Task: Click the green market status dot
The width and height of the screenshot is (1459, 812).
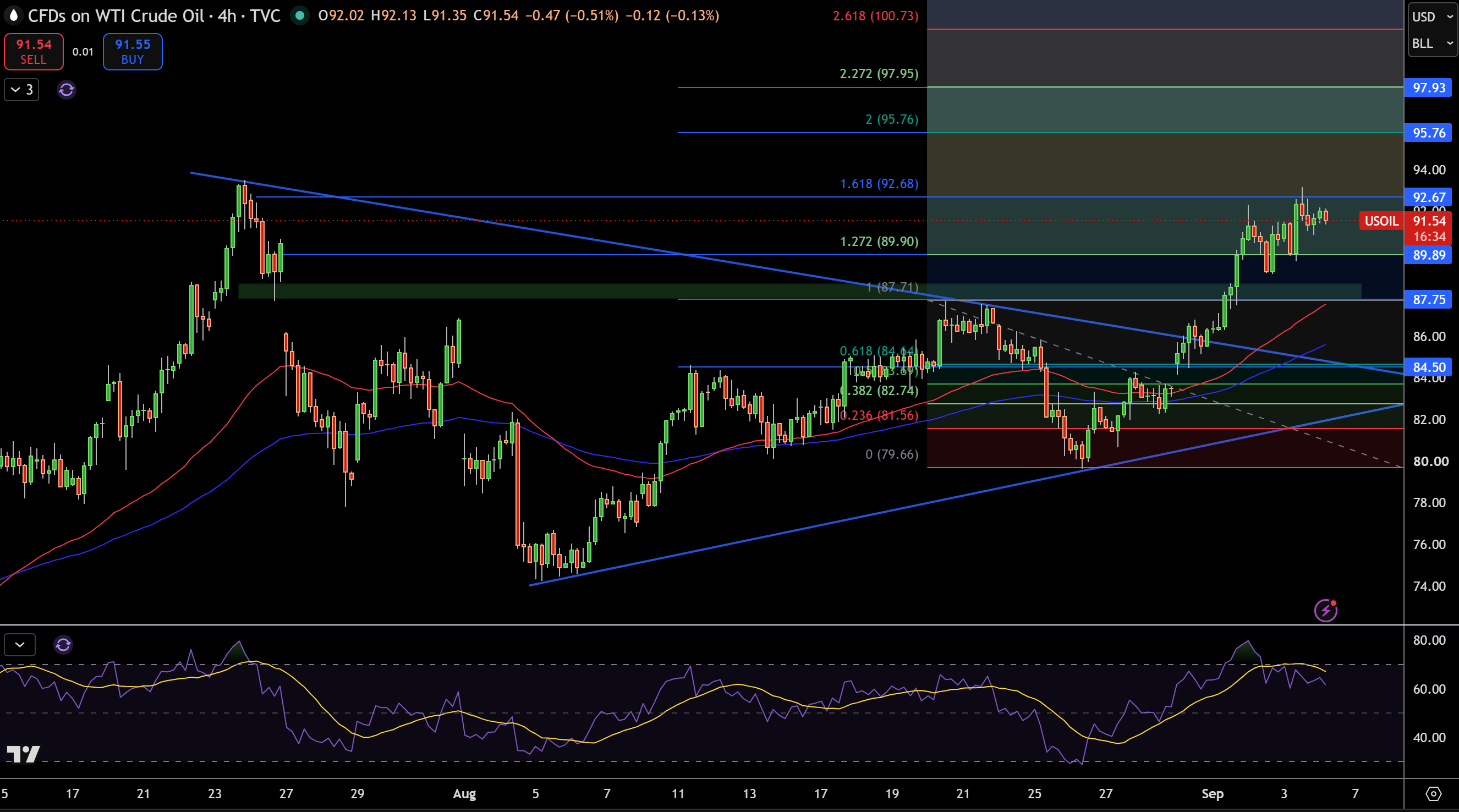Action: [x=300, y=15]
